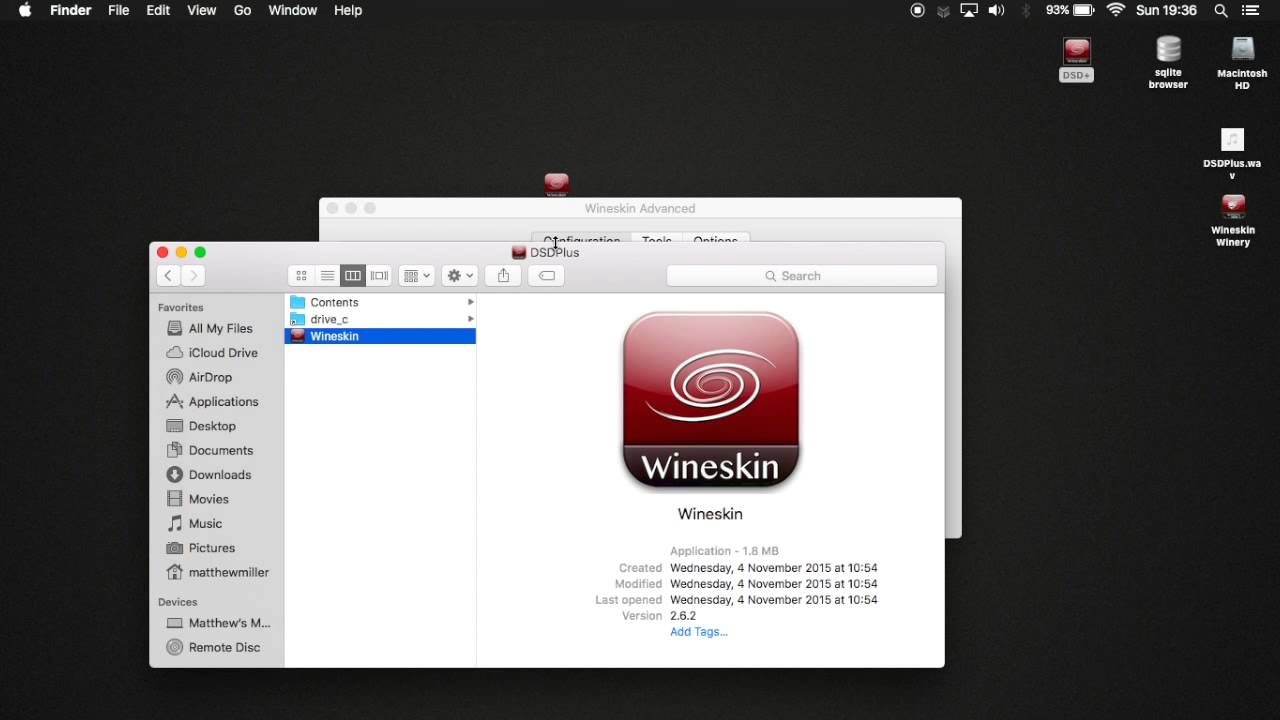Switch Finder to list view
The image size is (1280, 720).
[x=327, y=276]
